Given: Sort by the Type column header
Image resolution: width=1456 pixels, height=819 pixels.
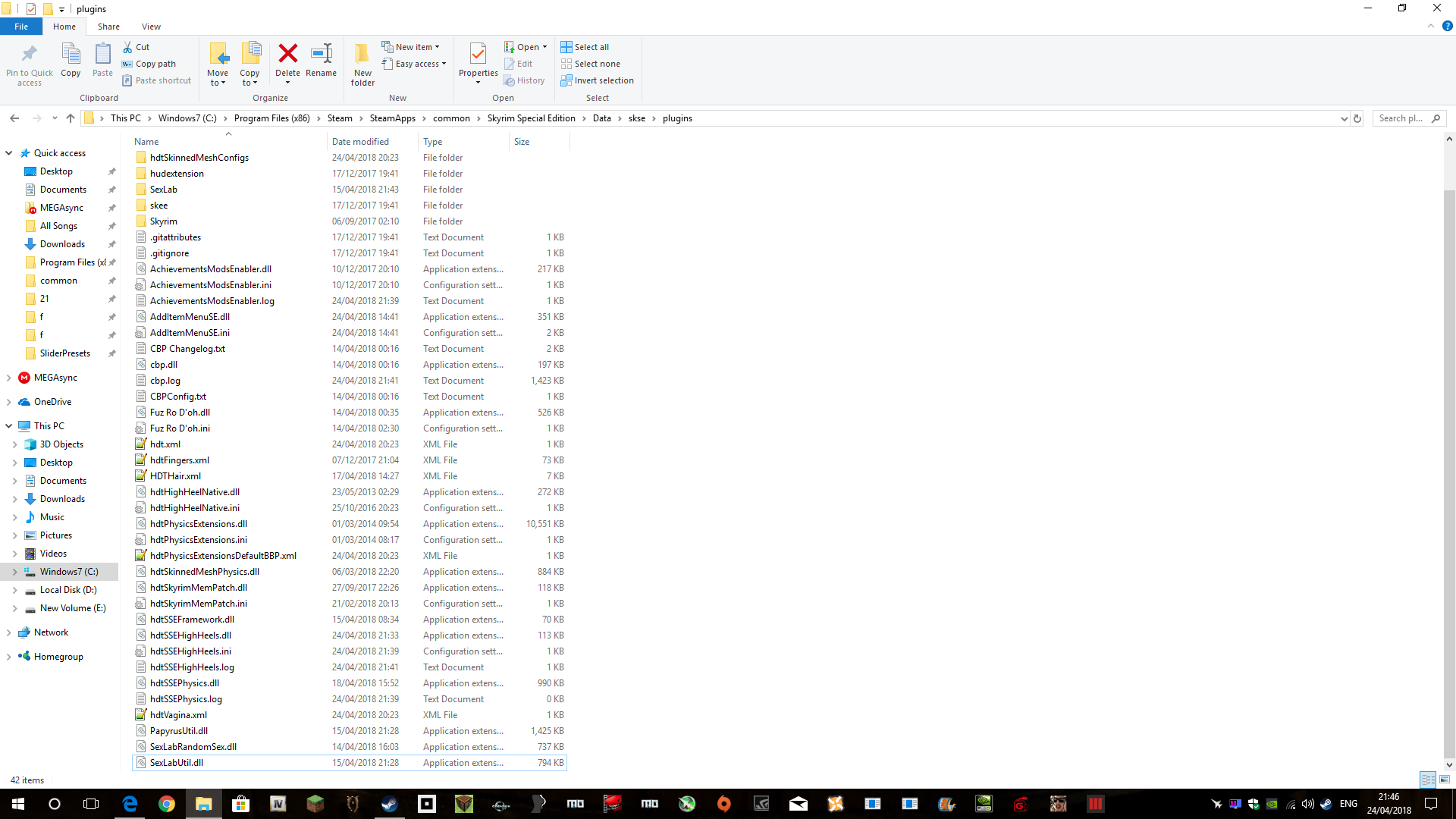Looking at the screenshot, I should (x=463, y=142).
